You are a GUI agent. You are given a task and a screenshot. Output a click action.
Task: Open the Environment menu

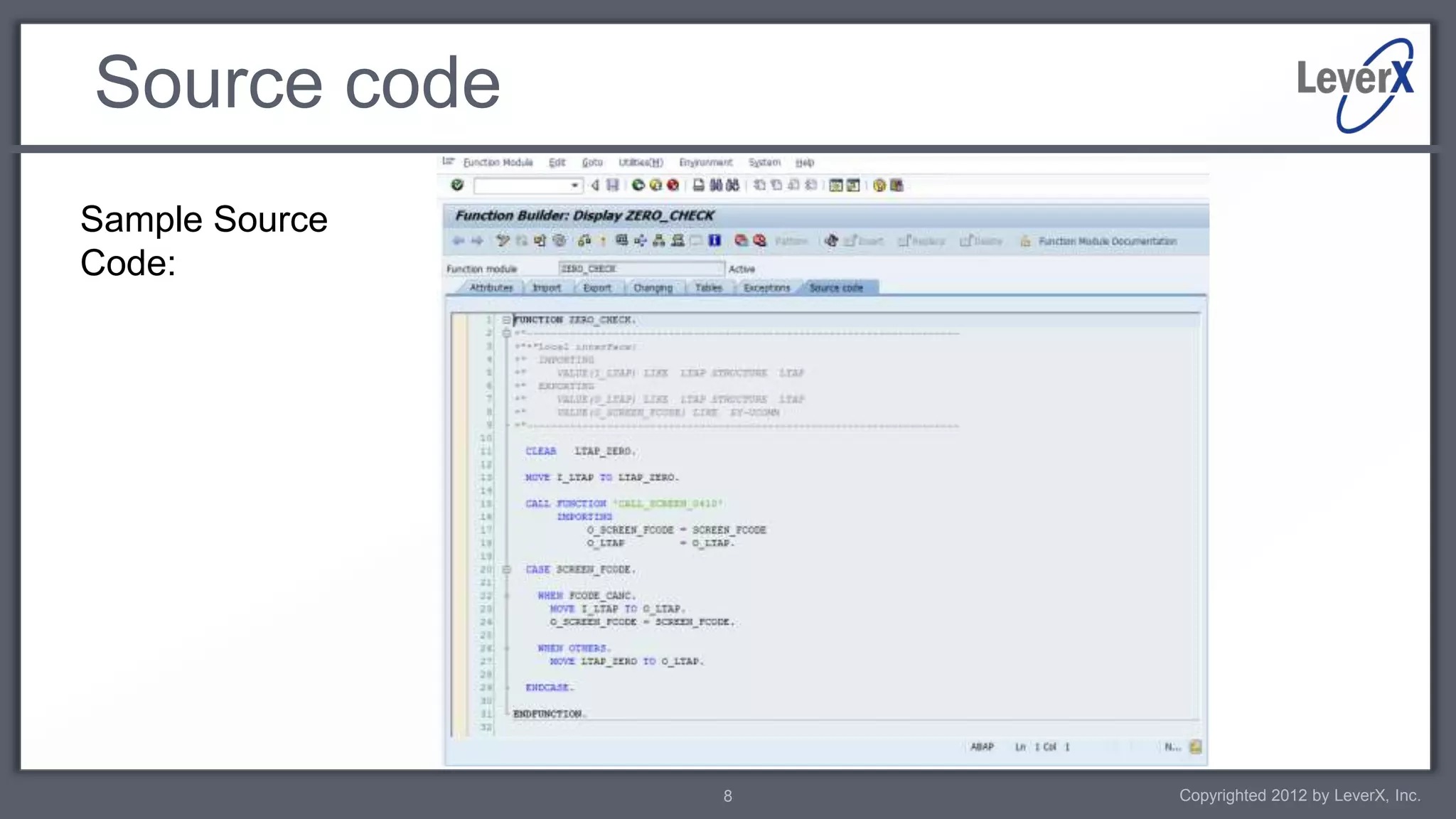[x=705, y=162]
